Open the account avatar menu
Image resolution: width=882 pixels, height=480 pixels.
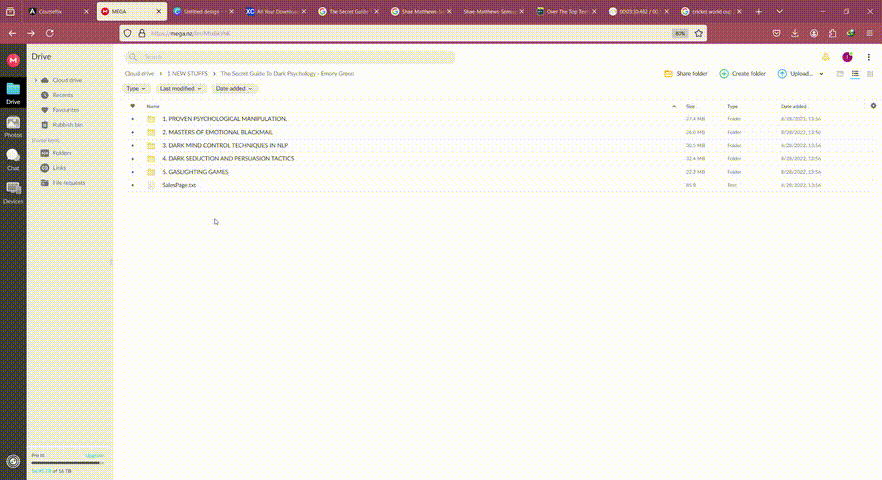tap(847, 57)
